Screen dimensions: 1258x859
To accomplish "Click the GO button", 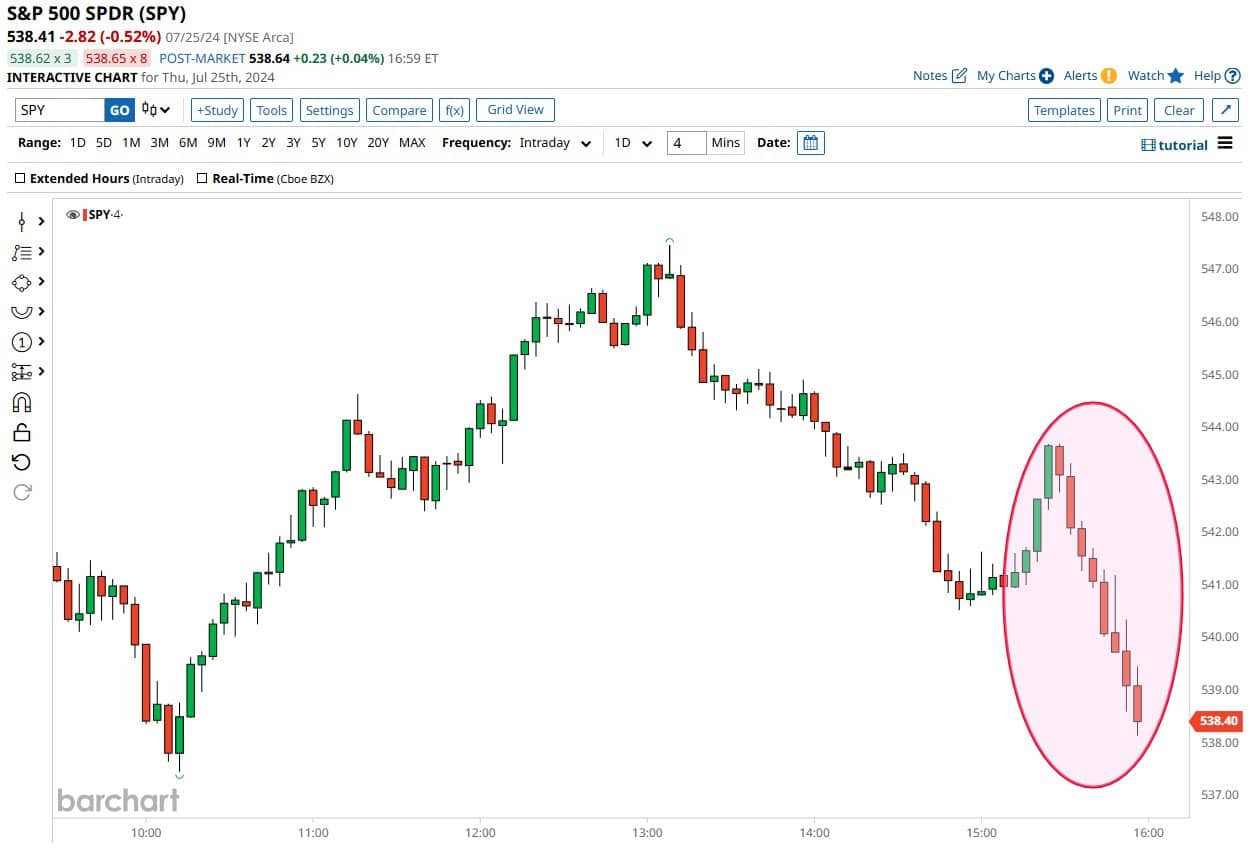I will [x=119, y=111].
